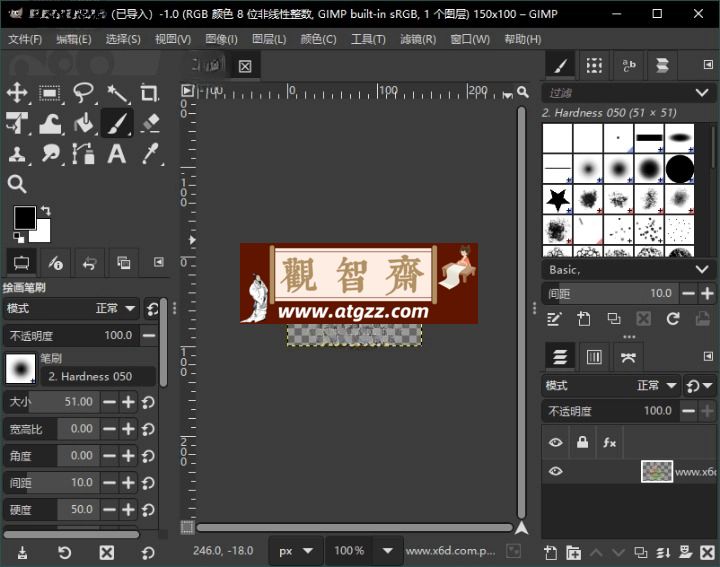Select the star-shaped brush
Image resolution: width=720 pixels, height=567 pixels.
557,199
